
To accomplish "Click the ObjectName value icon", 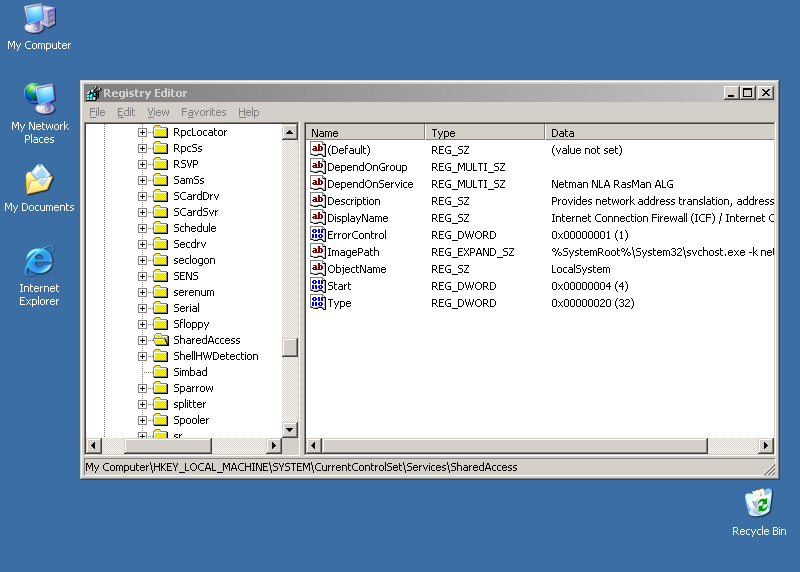I will click(317, 268).
